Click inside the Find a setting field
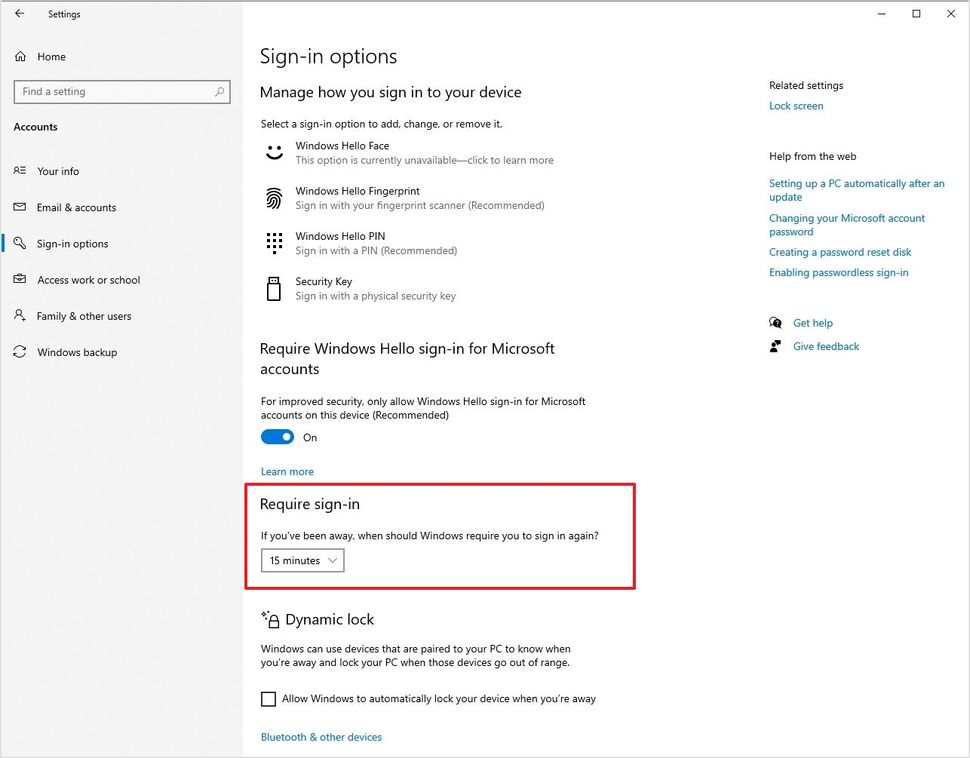970x758 pixels. tap(110, 92)
